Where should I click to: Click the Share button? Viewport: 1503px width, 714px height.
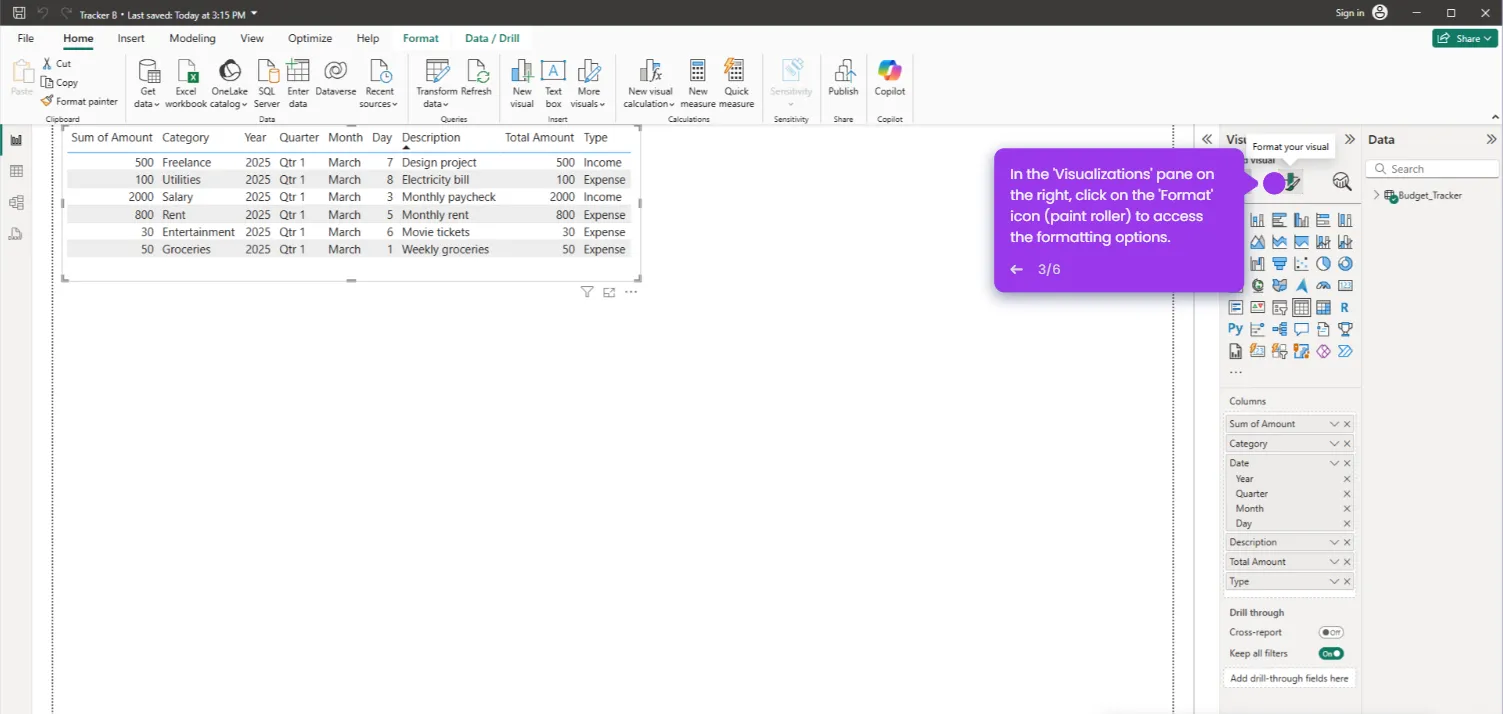pos(1465,38)
